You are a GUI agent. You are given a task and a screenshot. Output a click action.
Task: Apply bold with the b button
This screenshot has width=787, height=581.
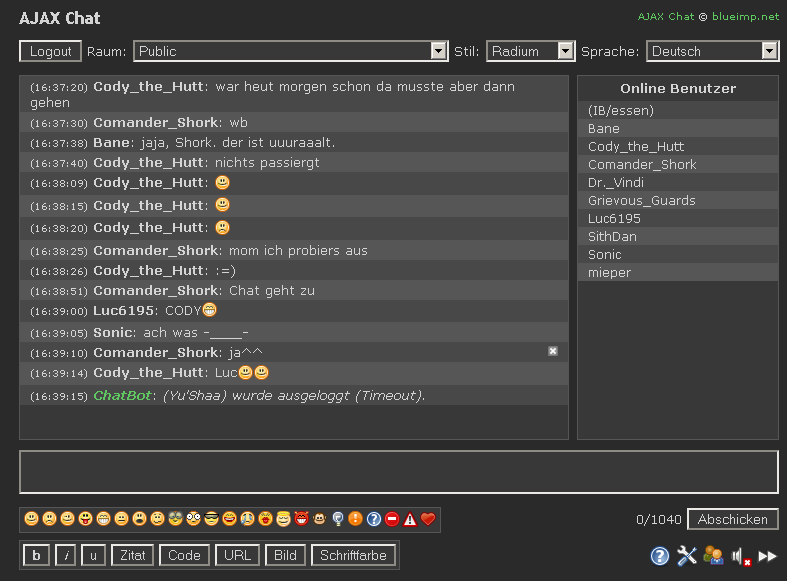click(36, 555)
